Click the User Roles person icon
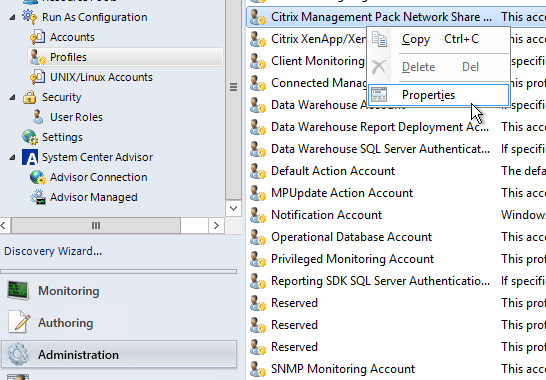546x380 pixels. 38,117
